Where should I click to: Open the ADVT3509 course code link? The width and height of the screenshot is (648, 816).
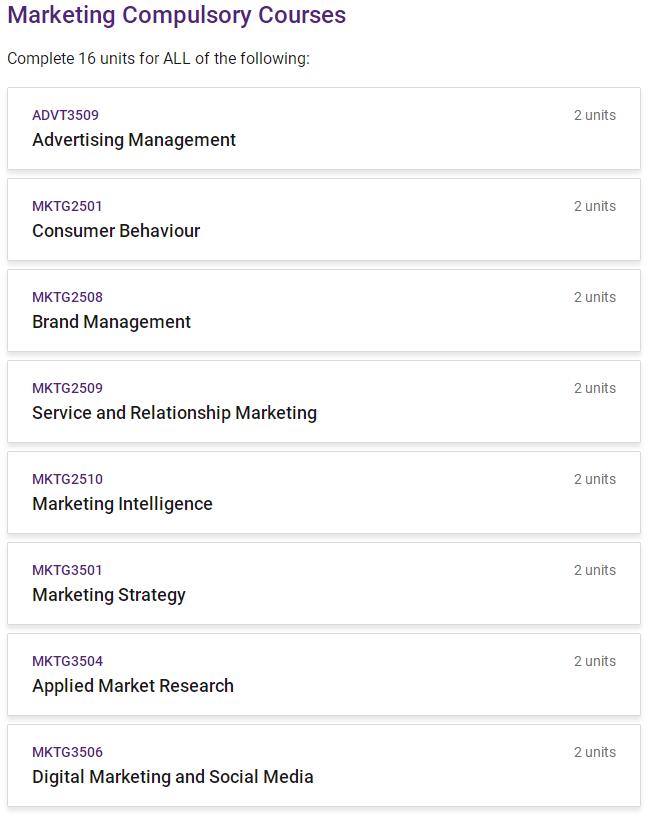point(65,115)
